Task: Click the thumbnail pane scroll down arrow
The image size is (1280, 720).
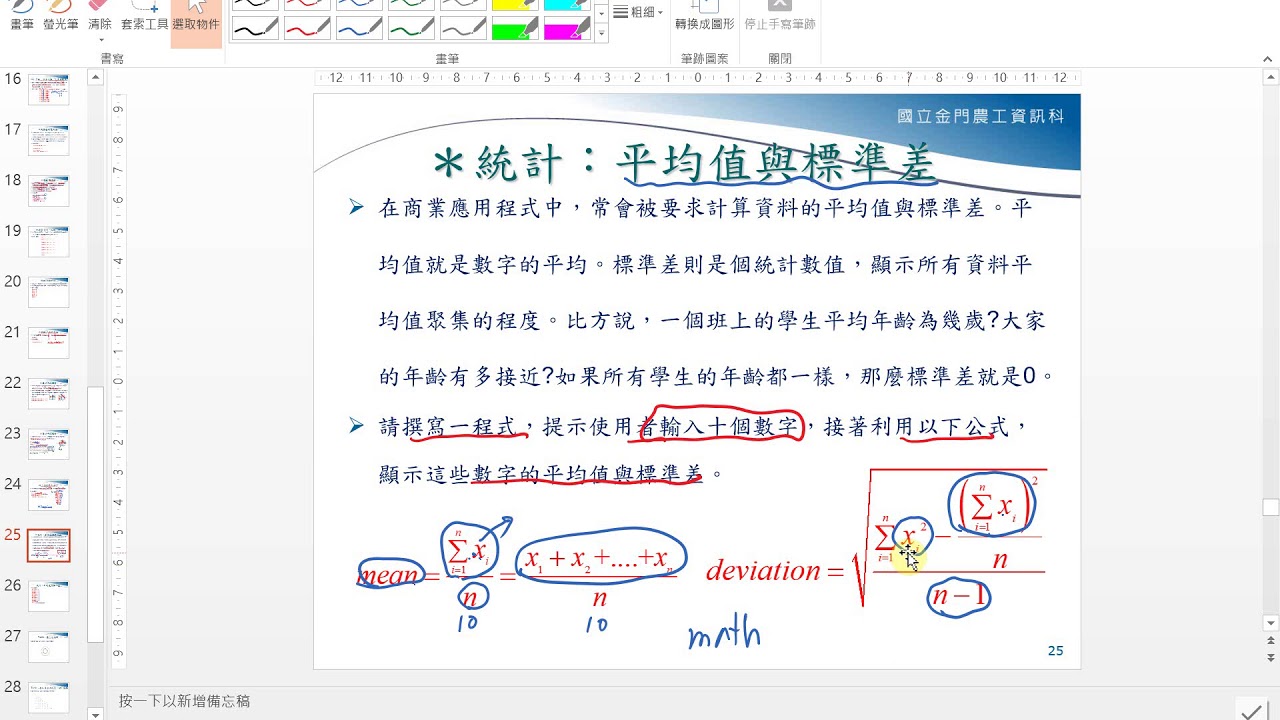Action: coord(95,714)
